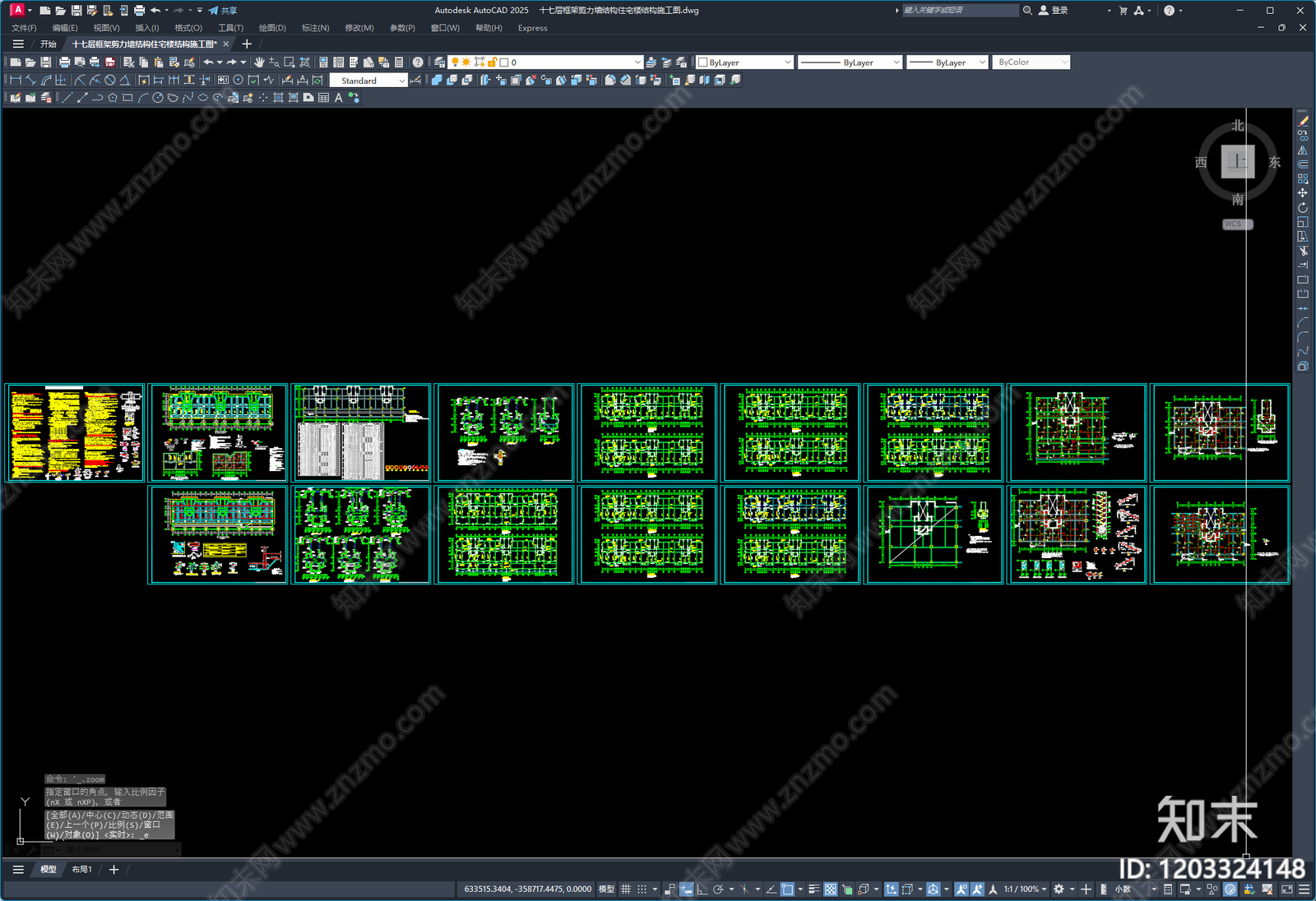The image size is (1316, 901).
Task: Expand the layer '0' dropdown list
Action: pyautogui.click(x=637, y=62)
